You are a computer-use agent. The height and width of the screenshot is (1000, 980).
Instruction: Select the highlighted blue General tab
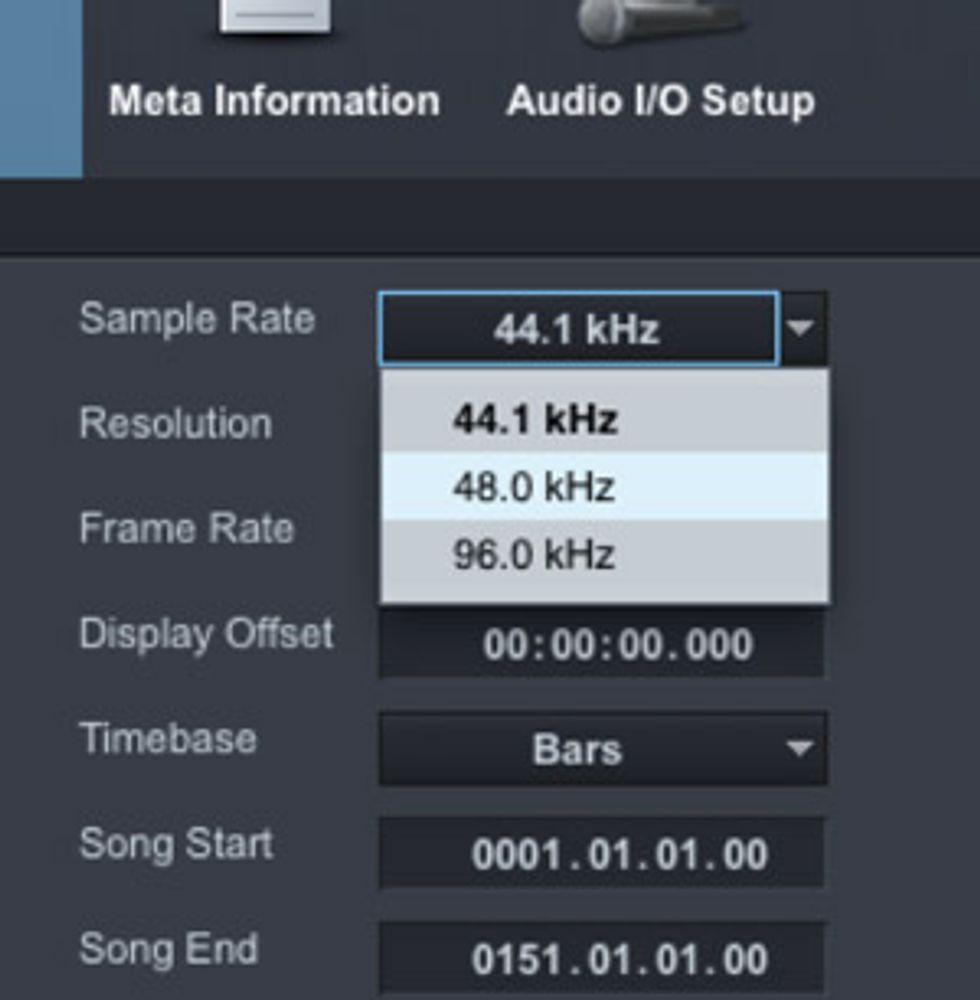coord(41,89)
